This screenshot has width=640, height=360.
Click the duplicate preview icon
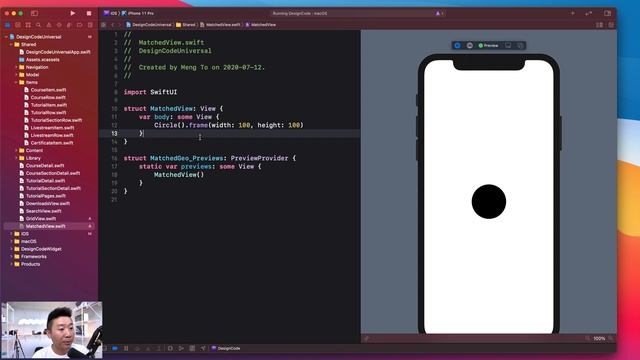click(x=520, y=45)
